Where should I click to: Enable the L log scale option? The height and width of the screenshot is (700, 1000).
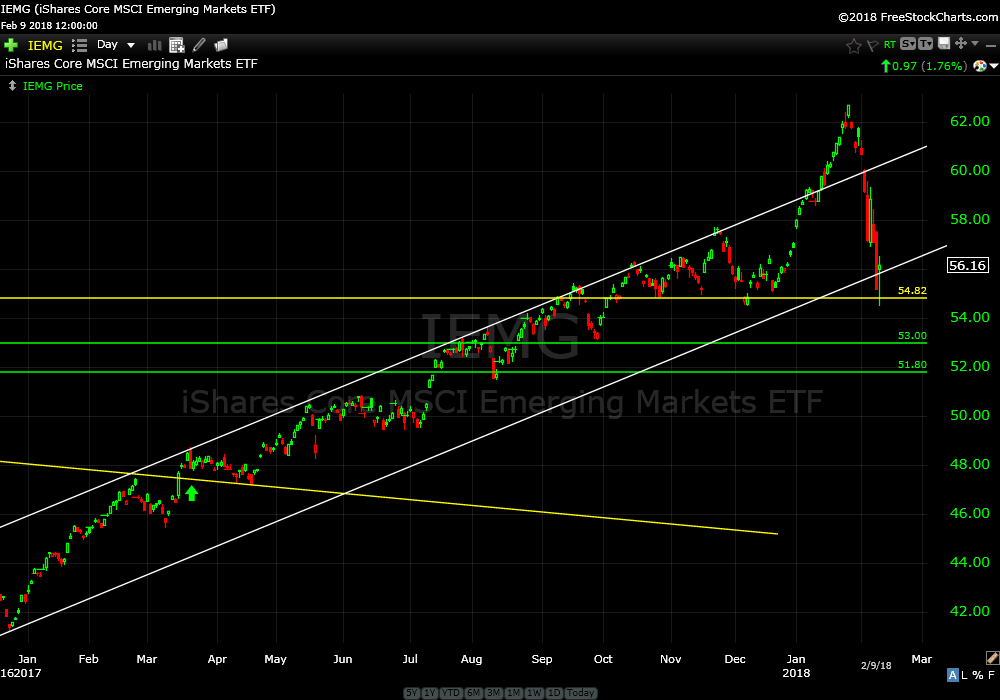966,675
